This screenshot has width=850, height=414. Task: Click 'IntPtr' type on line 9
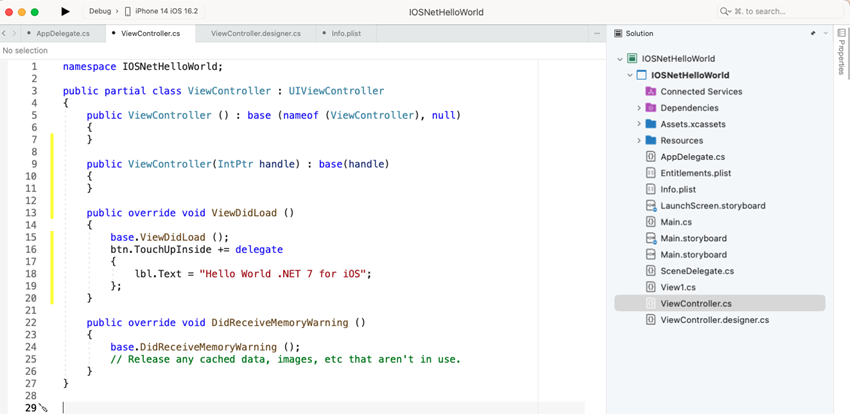pyautogui.click(x=235, y=164)
